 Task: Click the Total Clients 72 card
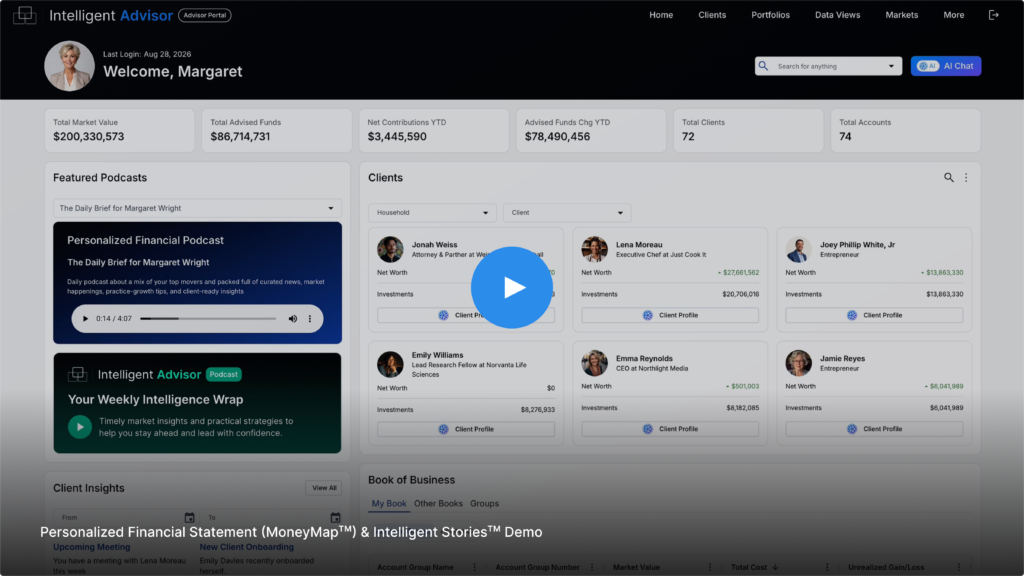748,131
